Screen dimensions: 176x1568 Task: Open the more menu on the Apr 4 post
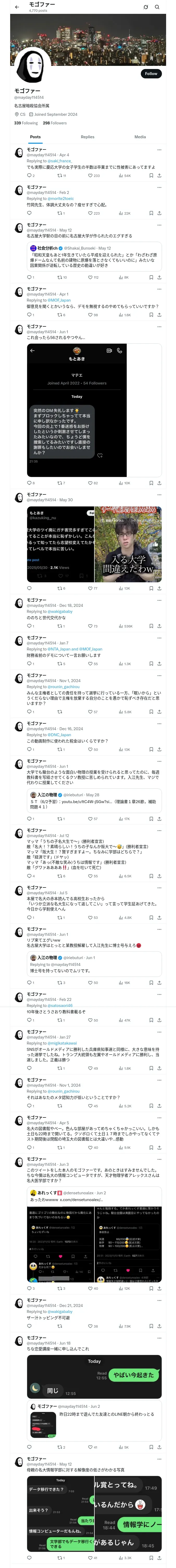[x=159, y=149]
